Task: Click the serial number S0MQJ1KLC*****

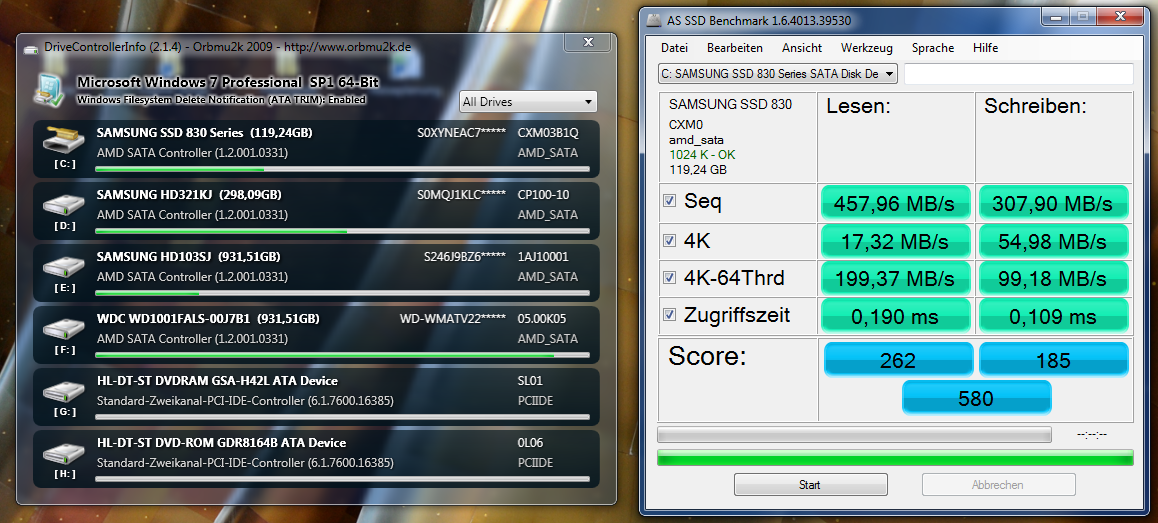Action: coord(461,195)
